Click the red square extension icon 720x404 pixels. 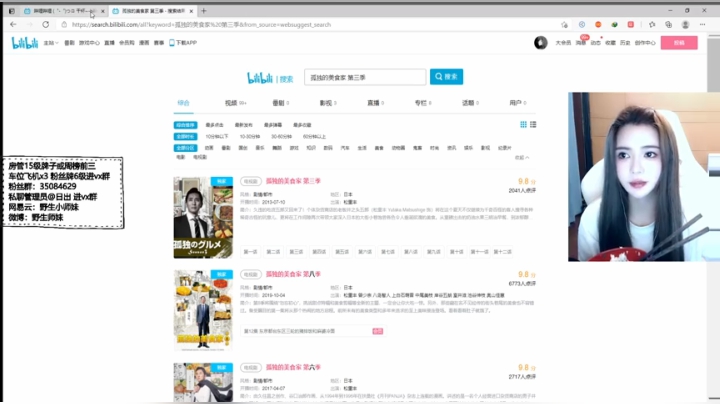pos(631,25)
